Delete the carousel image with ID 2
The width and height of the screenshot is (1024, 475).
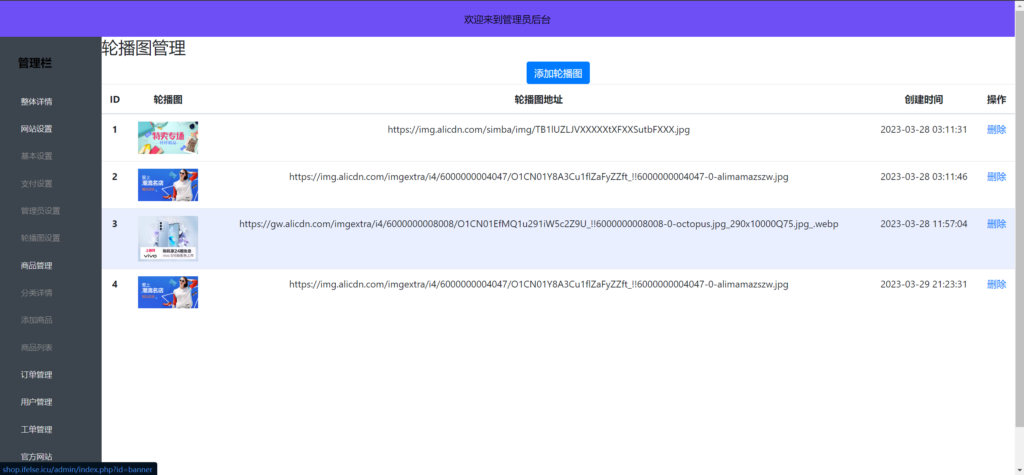996,177
